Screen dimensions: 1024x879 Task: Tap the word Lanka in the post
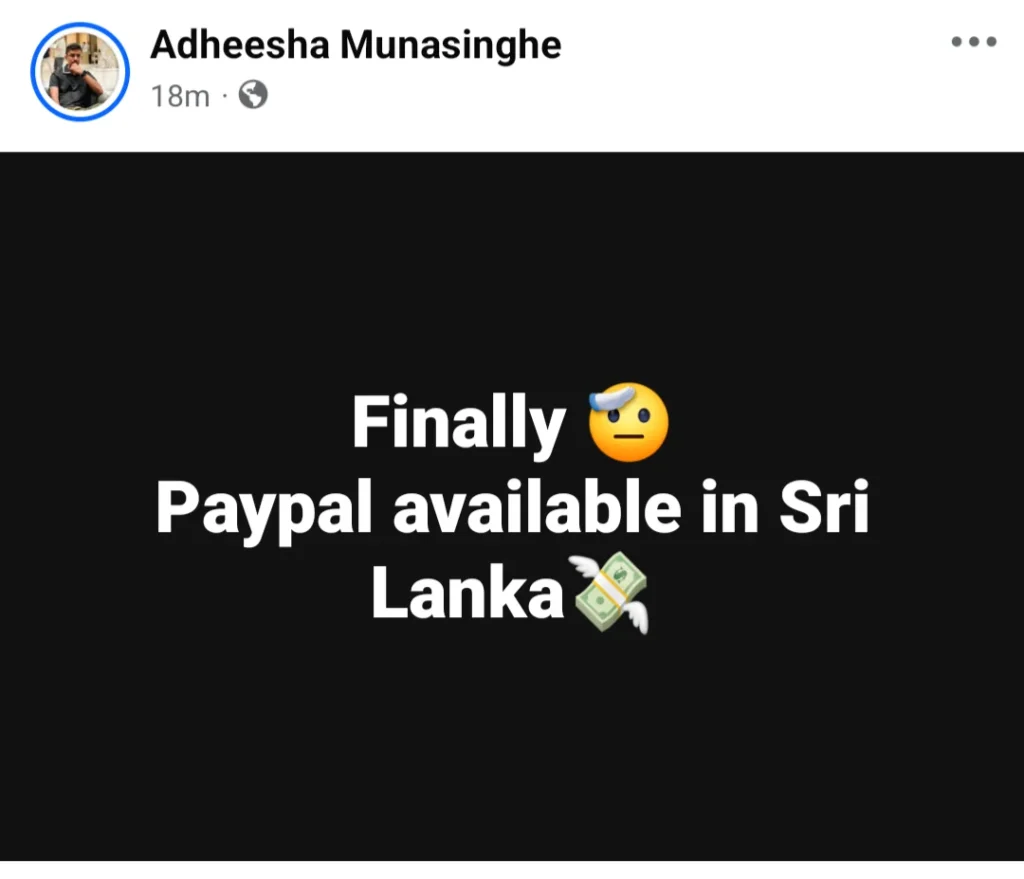[x=468, y=593]
